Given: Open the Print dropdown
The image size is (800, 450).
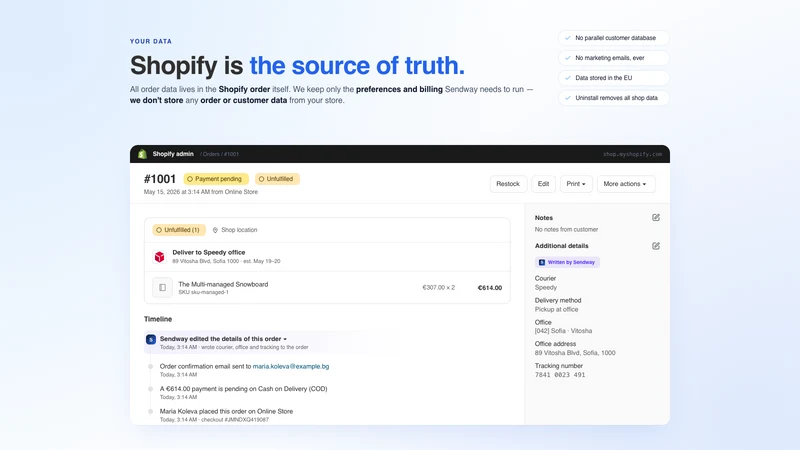Looking at the screenshot, I should [x=576, y=184].
